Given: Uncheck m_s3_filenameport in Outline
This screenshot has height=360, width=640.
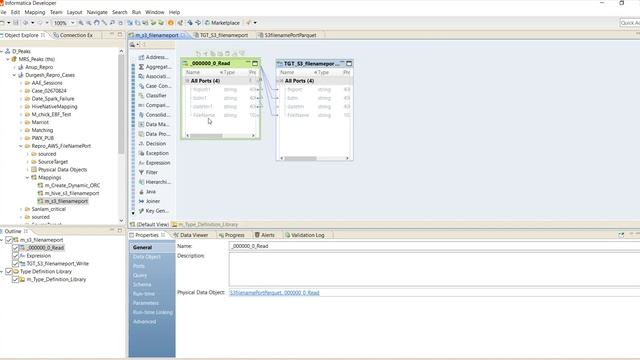Looking at the screenshot, I should [x=9, y=240].
